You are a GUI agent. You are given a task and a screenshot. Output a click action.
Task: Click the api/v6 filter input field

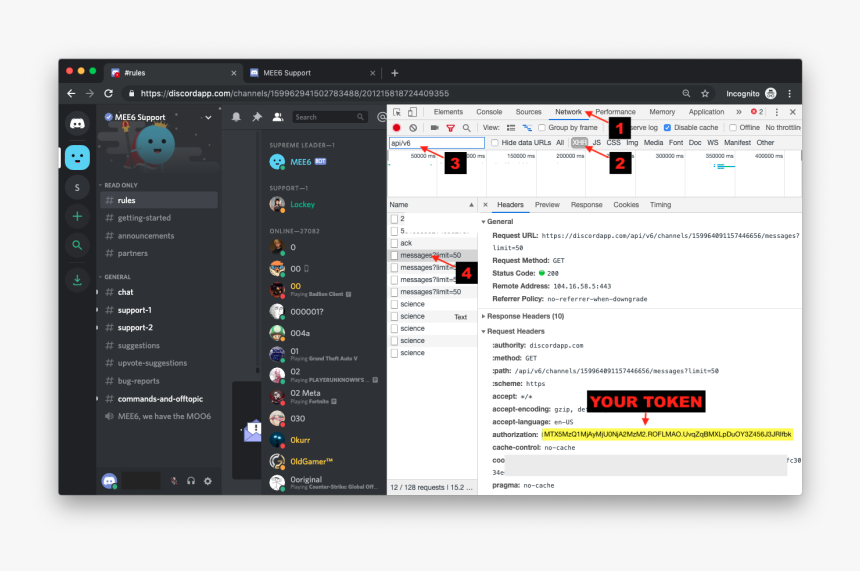[437, 143]
